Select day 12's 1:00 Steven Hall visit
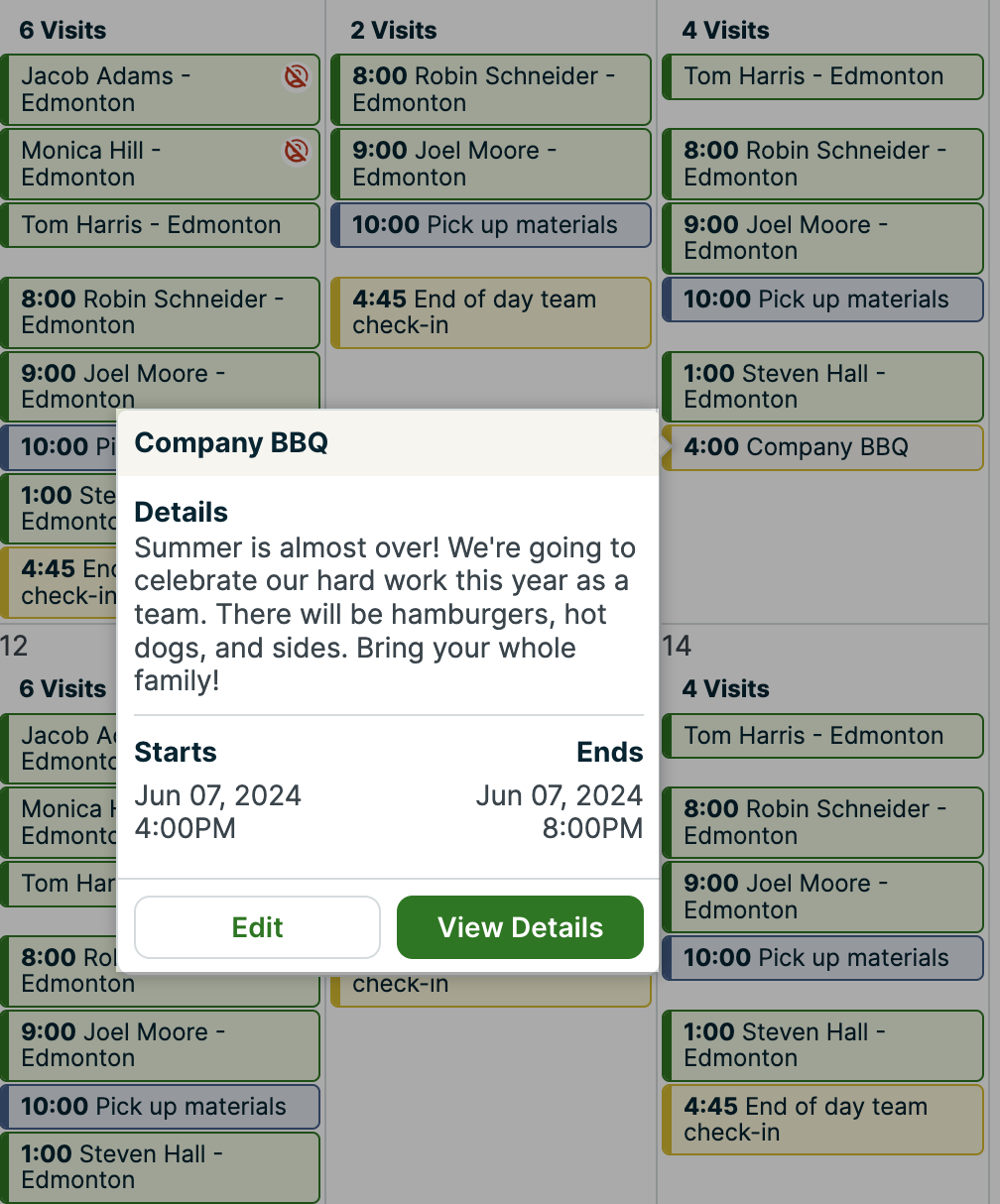The image size is (1000, 1204). 159,1166
